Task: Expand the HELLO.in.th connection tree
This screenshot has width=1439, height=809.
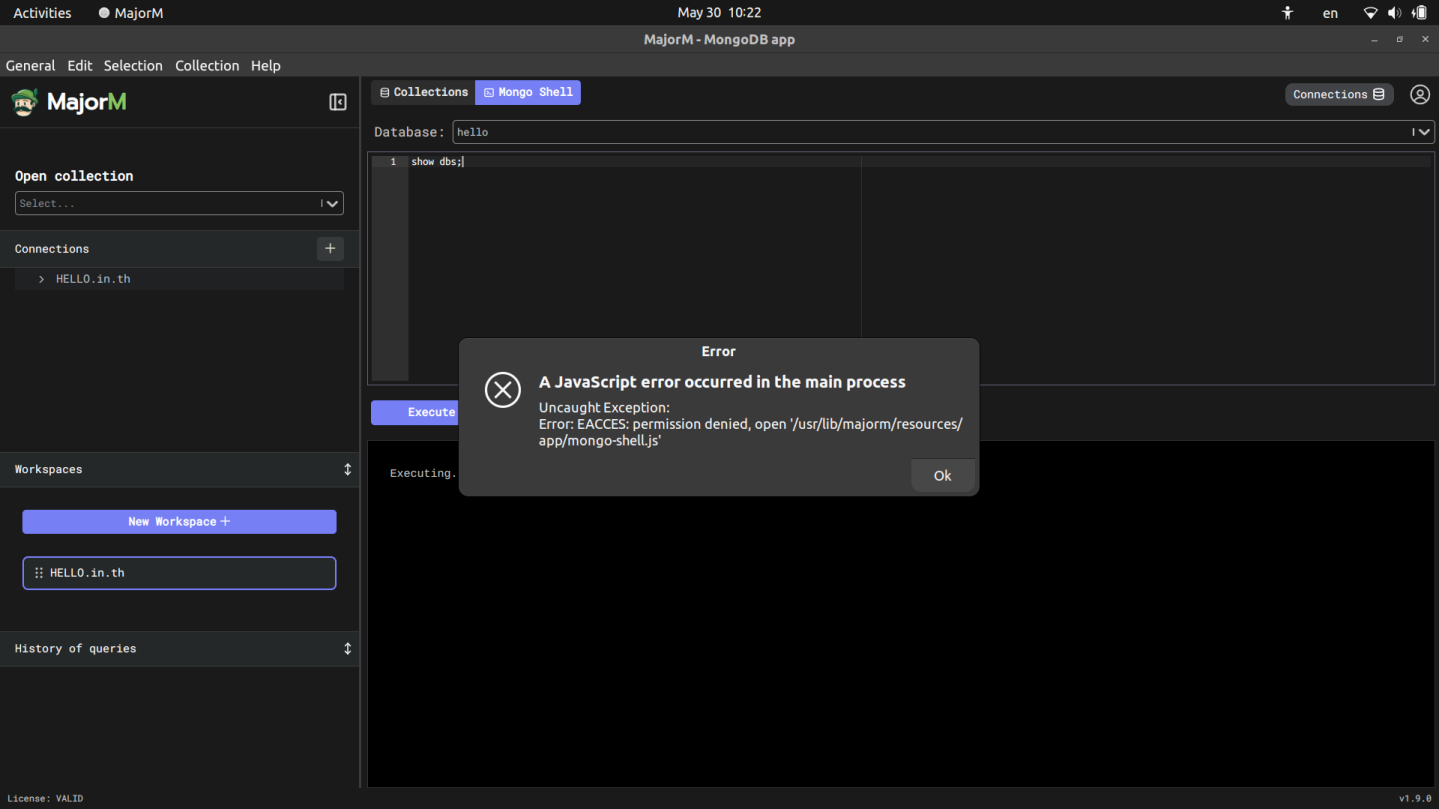Action: pyautogui.click(x=41, y=279)
